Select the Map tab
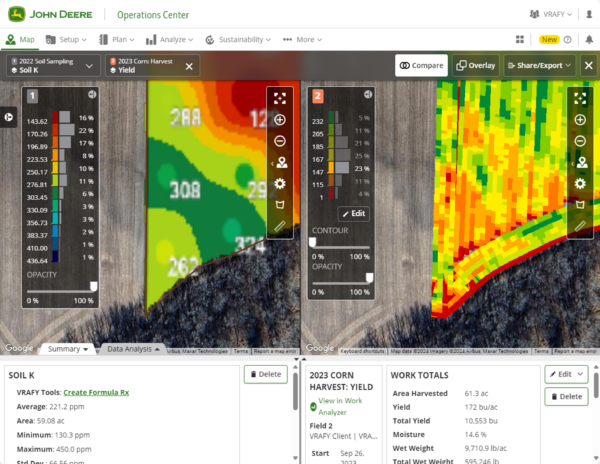Screen dimensions: 600x464 coord(20,39)
